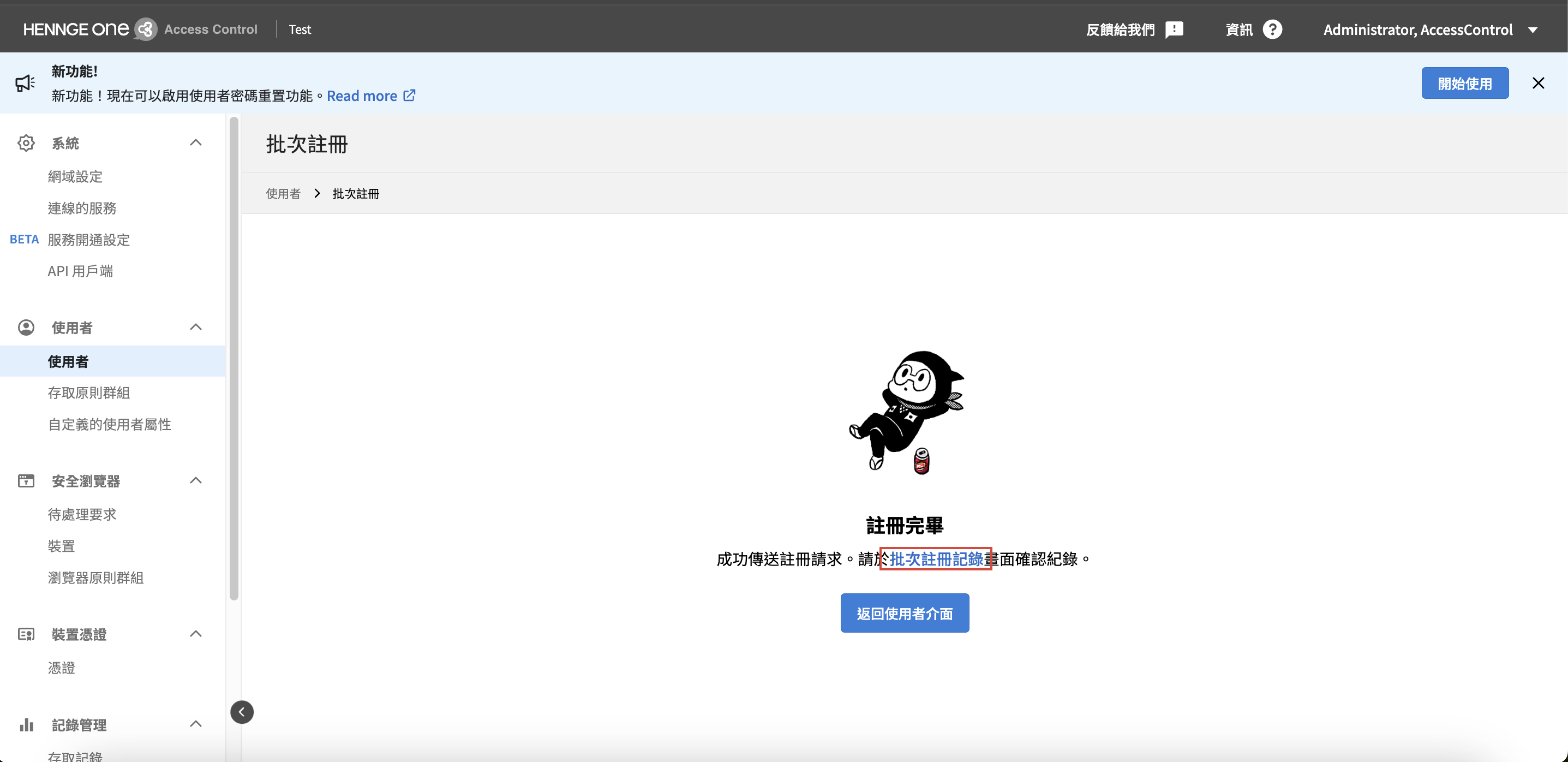Click the feedback speech bubble icon

click(x=1174, y=29)
